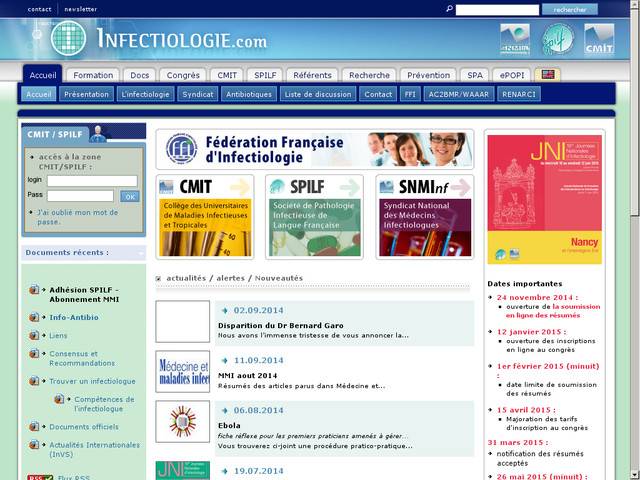Open the SNMInf syndicat card

coord(425,217)
